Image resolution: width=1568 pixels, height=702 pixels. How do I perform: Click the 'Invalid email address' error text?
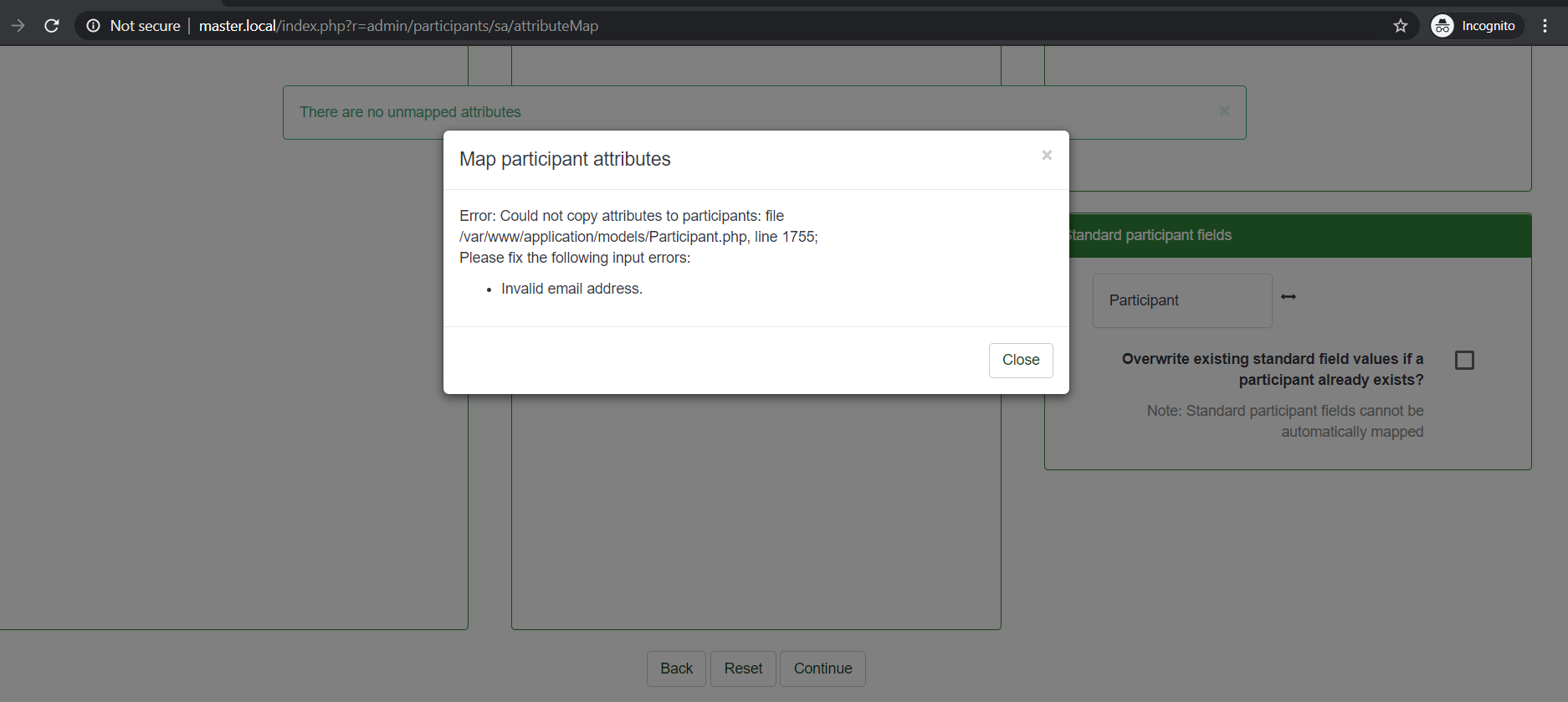pos(571,289)
